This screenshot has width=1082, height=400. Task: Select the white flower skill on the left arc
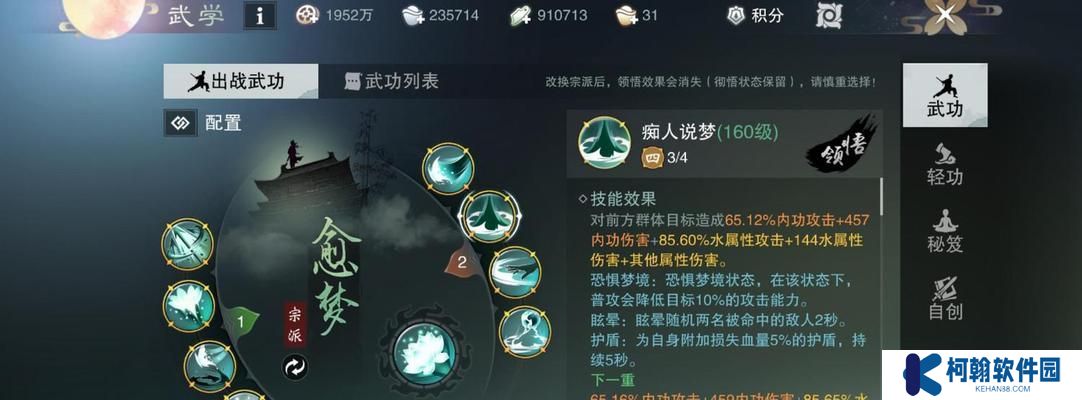pos(189,306)
